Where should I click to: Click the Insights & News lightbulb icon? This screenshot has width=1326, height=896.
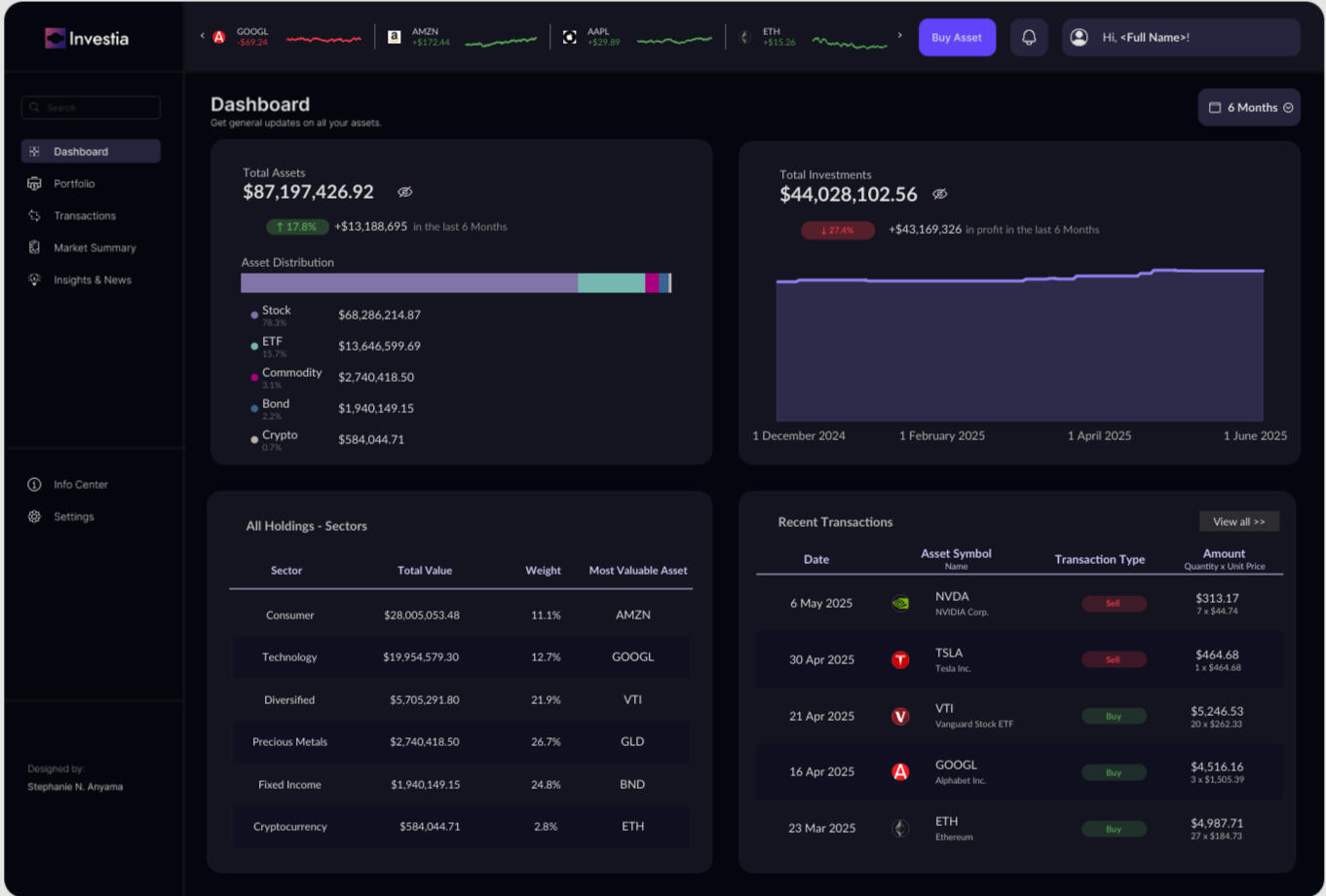tap(34, 280)
